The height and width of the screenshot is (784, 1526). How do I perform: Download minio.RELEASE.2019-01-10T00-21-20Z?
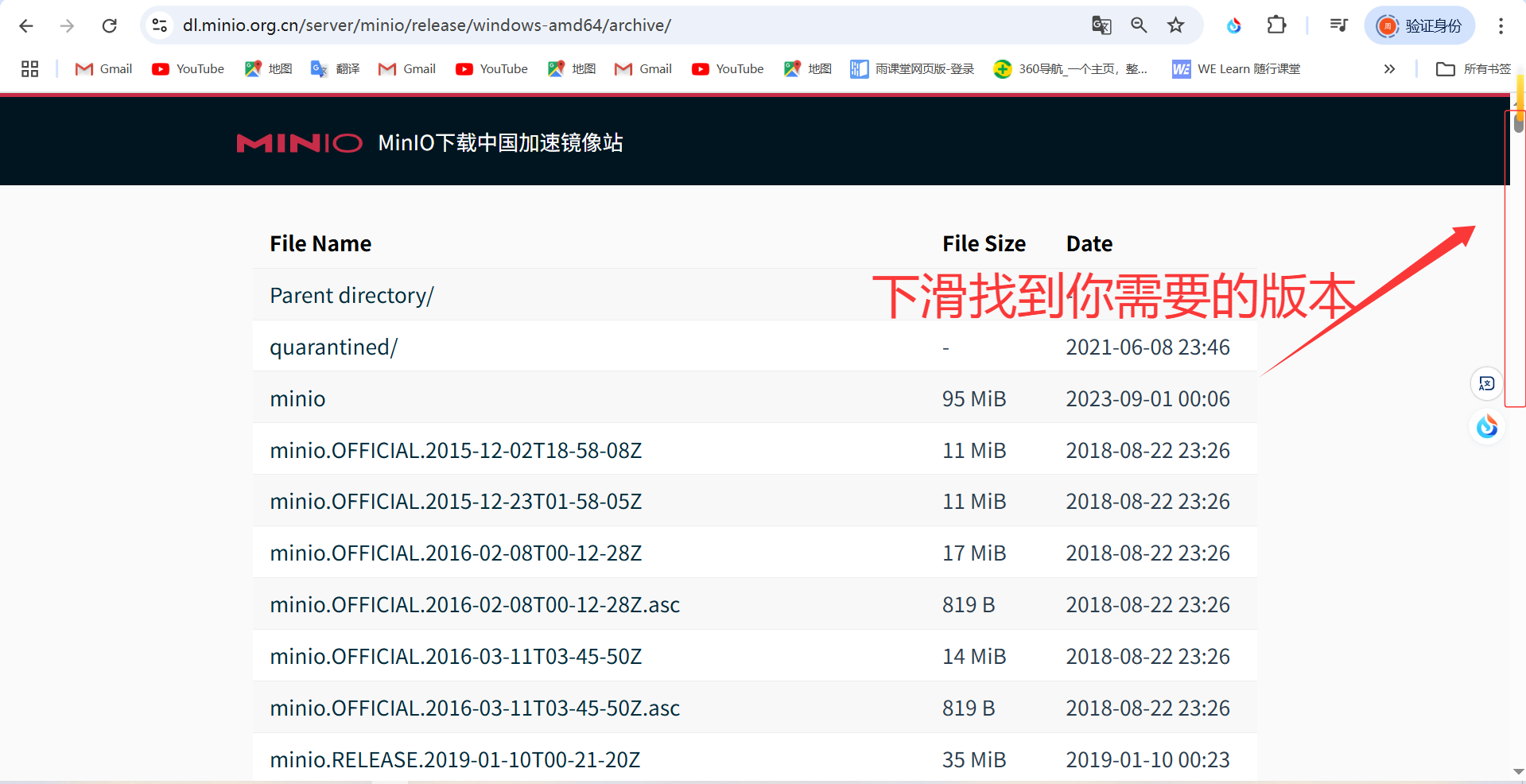click(x=455, y=760)
